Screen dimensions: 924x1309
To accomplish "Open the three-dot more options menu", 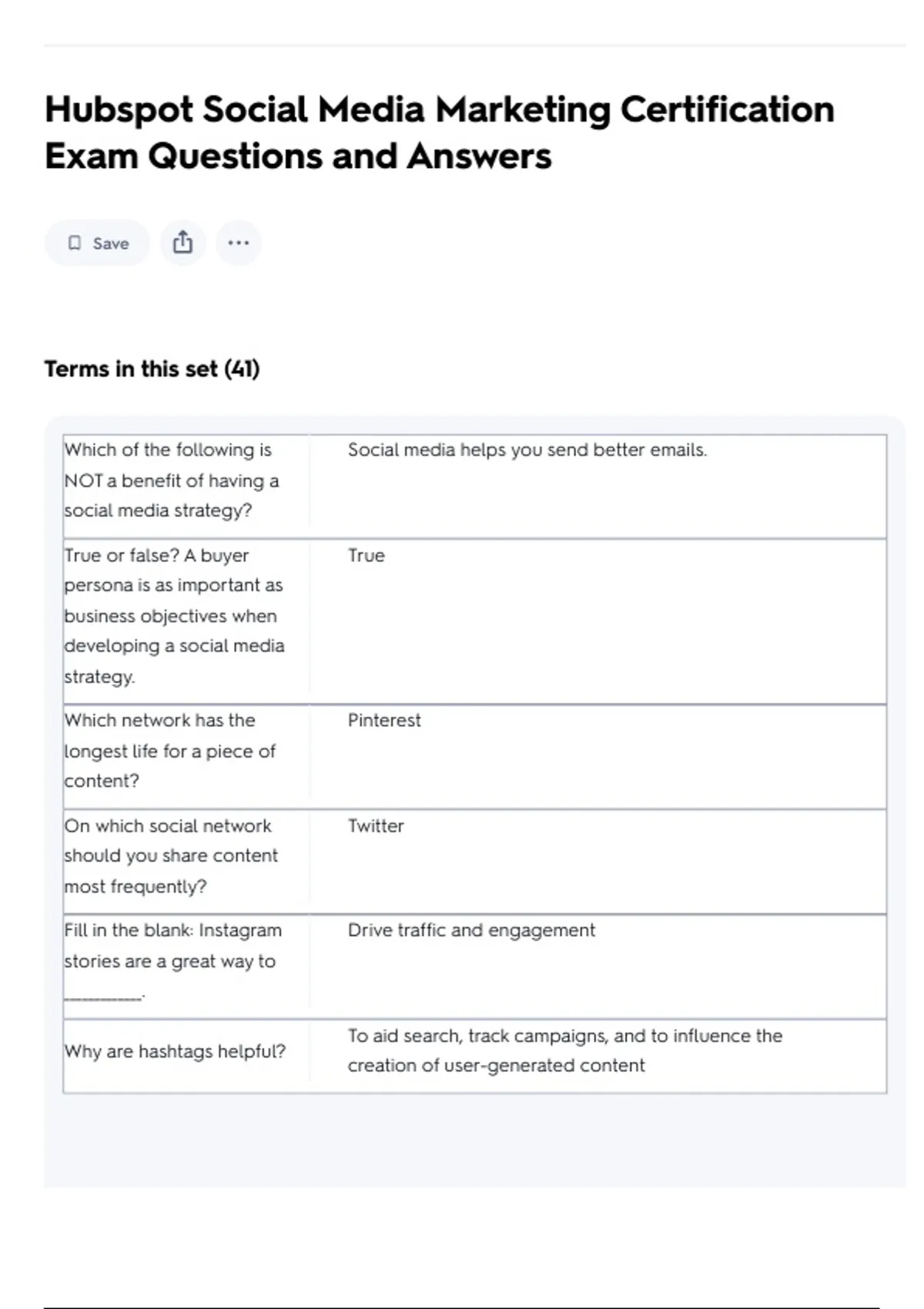I will [x=239, y=243].
